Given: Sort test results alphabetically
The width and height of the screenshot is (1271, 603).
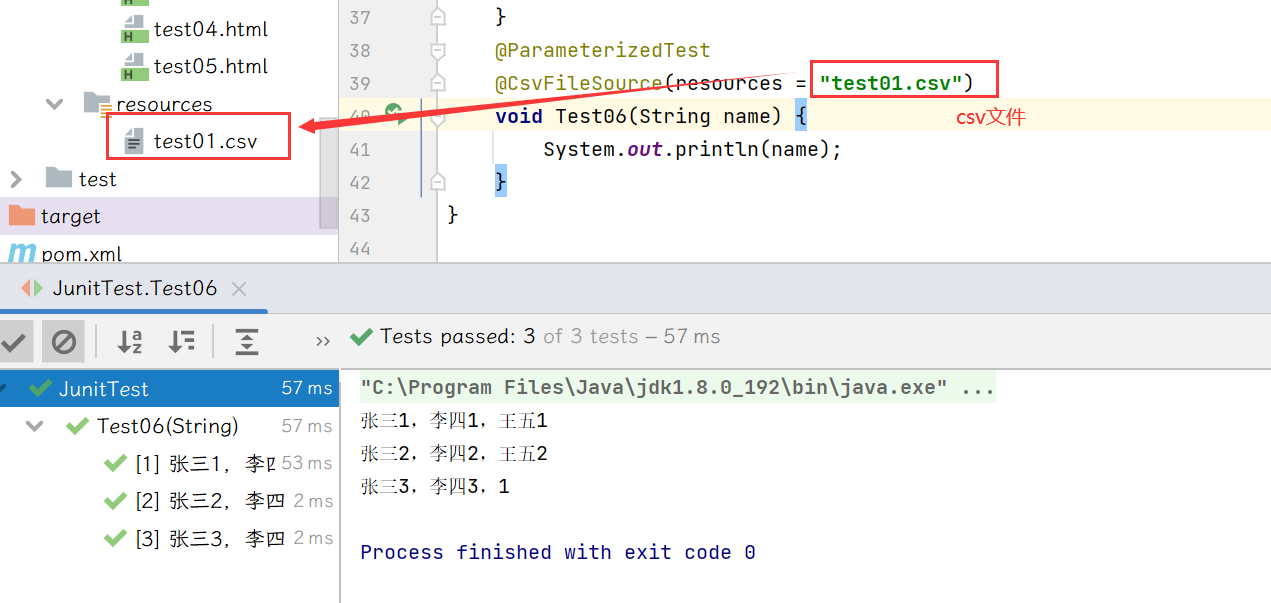Looking at the screenshot, I should (129, 342).
